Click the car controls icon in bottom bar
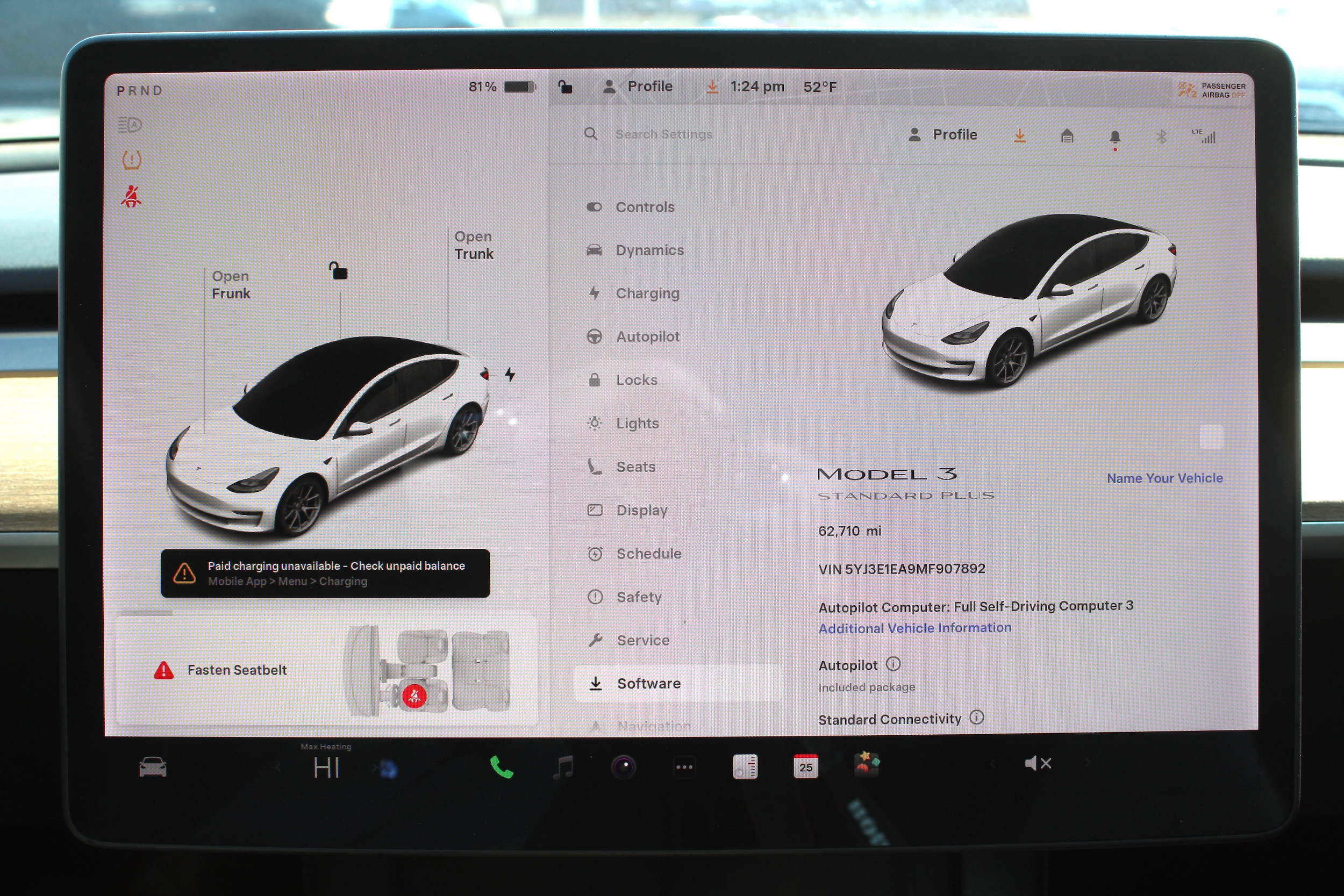1344x896 pixels. click(153, 767)
